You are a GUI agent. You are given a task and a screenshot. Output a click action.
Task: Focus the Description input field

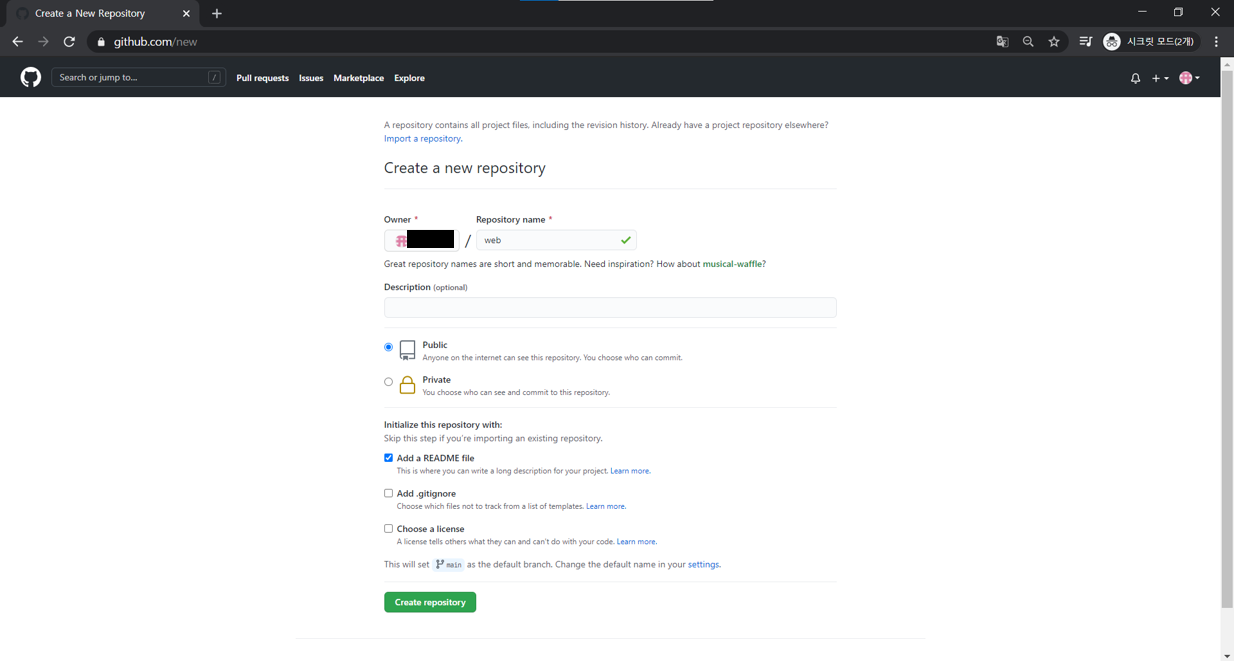(610, 308)
